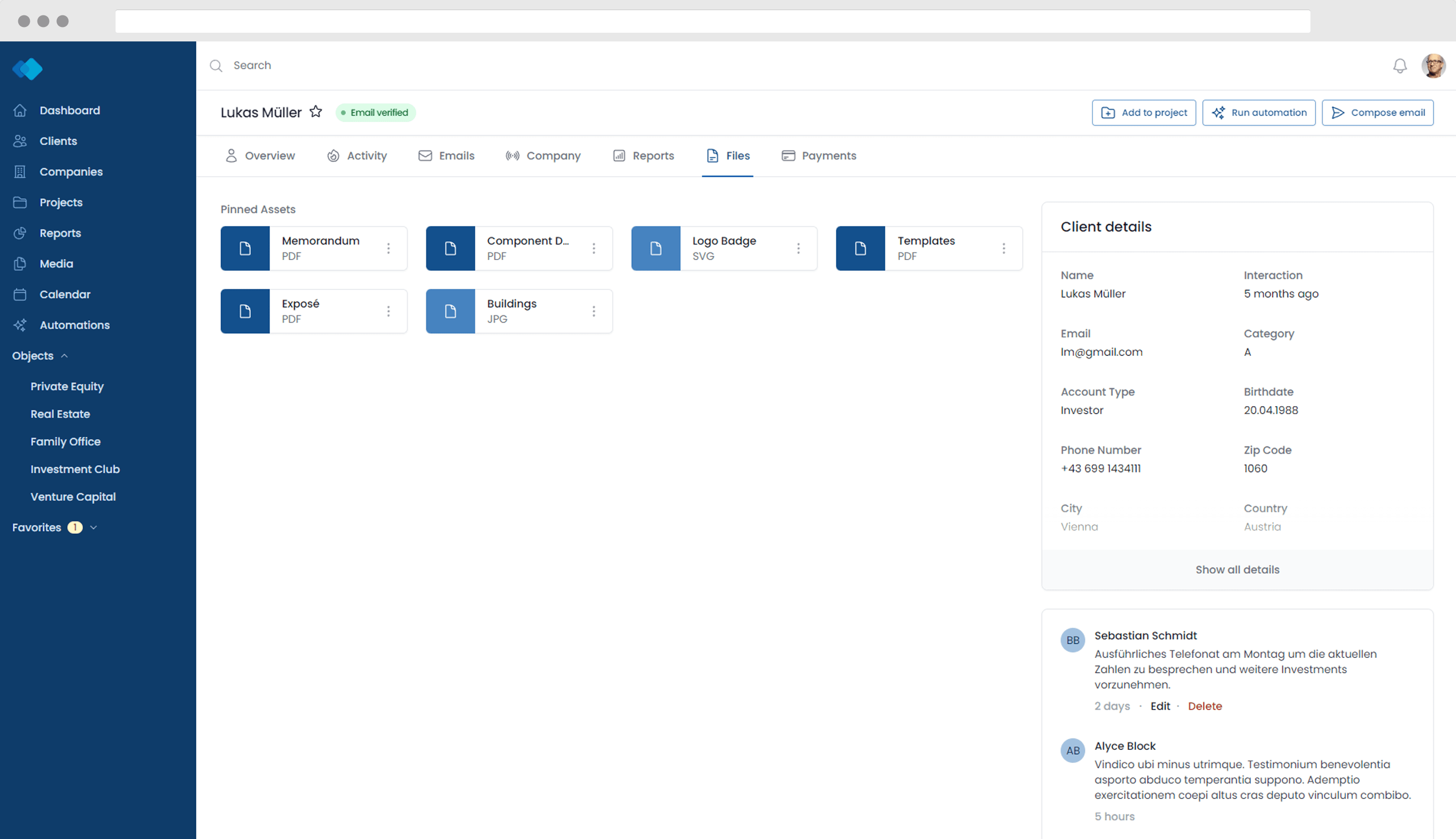Select Family Office object

click(65, 441)
